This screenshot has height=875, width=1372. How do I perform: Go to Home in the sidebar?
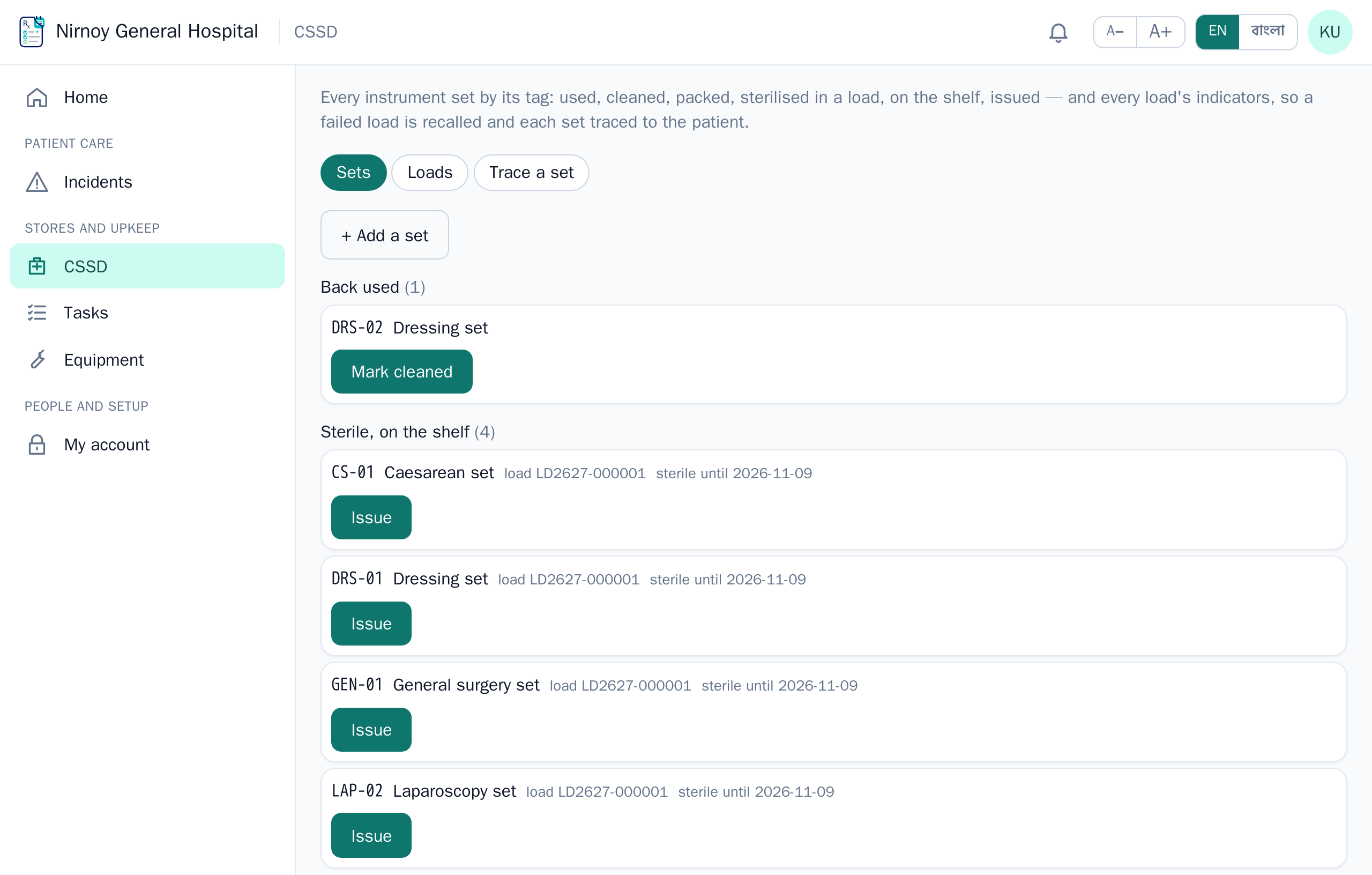pyautogui.click(x=147, y=98)
